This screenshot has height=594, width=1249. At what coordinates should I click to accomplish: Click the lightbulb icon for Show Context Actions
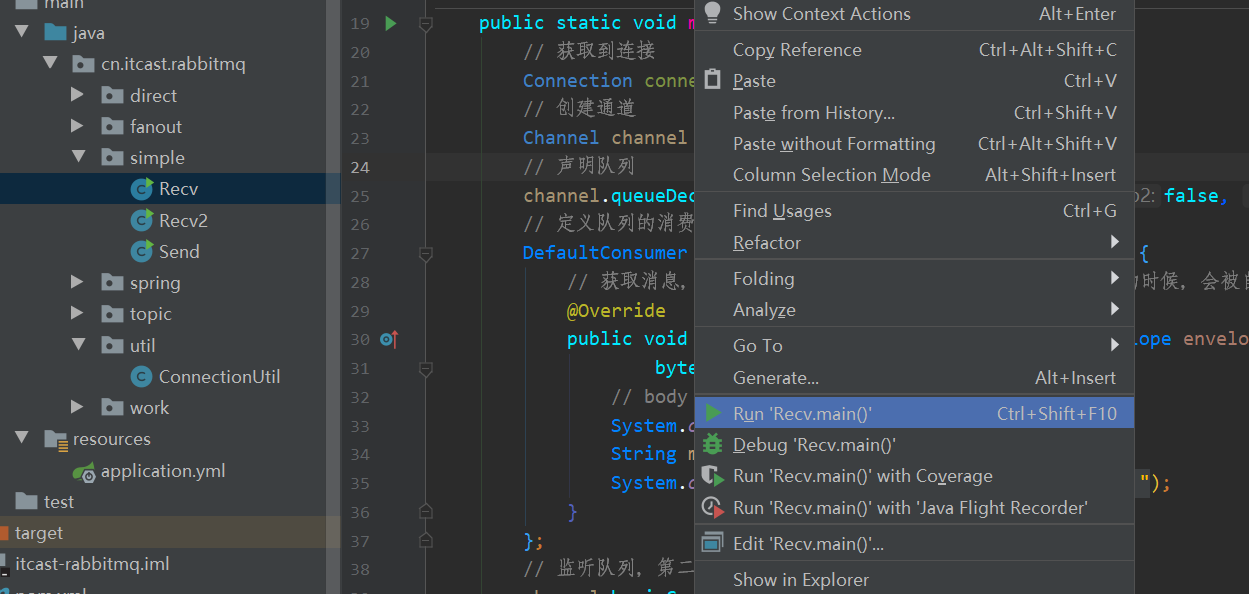pyautogui.click(x=712, y=13)
